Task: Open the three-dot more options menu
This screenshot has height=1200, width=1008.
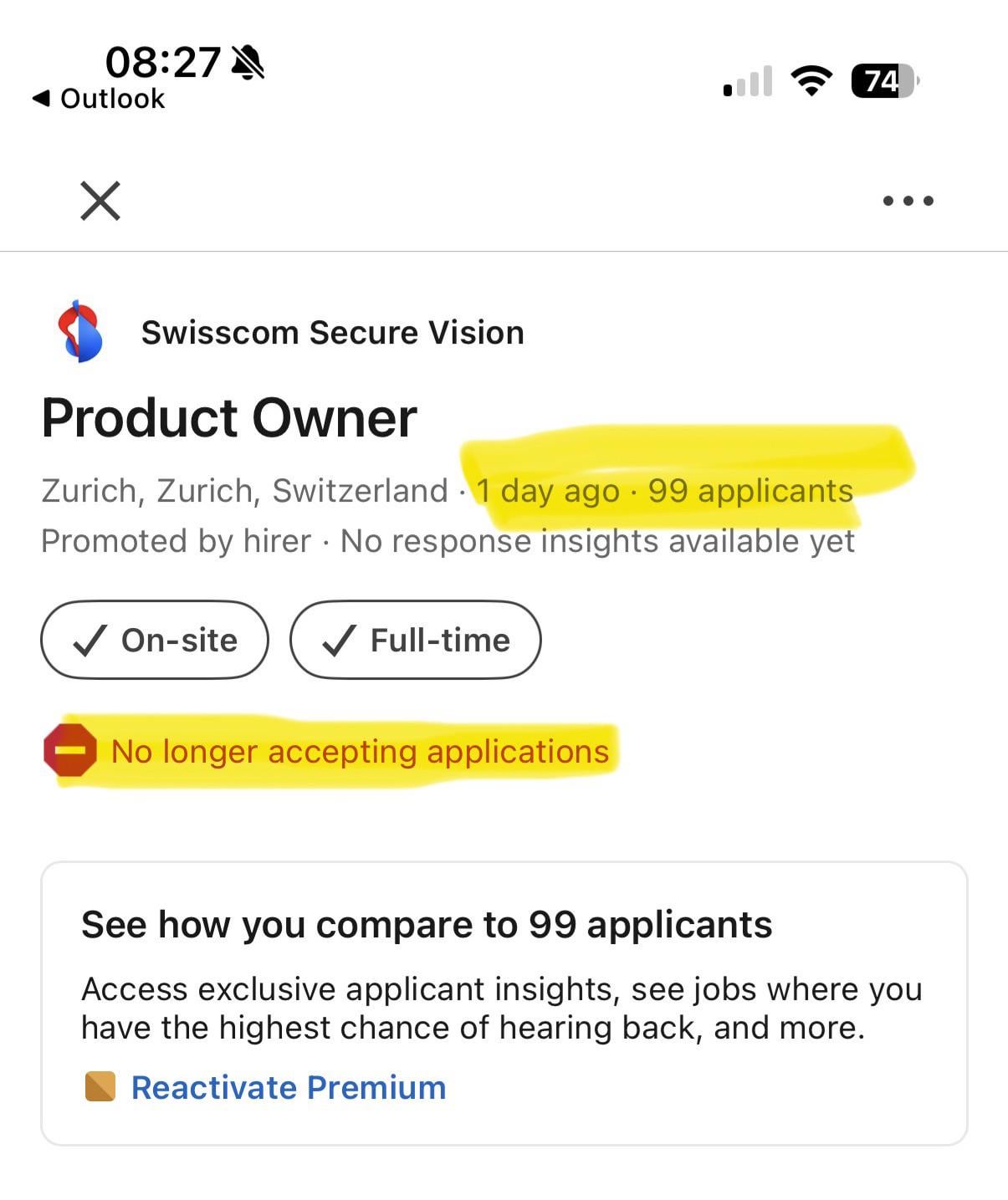Action: click(x=908, y=201)
